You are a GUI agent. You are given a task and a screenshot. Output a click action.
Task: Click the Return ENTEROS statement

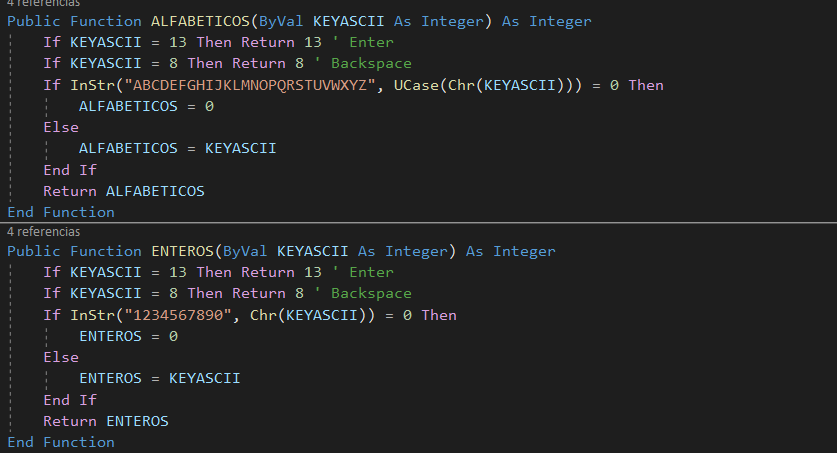coord(105,421)
